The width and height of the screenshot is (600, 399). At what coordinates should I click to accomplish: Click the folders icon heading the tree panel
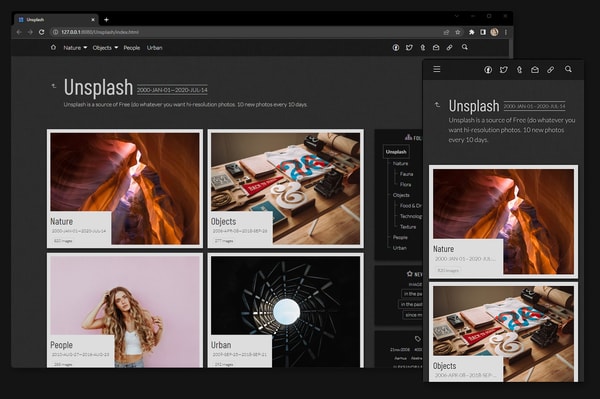[x=408, y=137]
